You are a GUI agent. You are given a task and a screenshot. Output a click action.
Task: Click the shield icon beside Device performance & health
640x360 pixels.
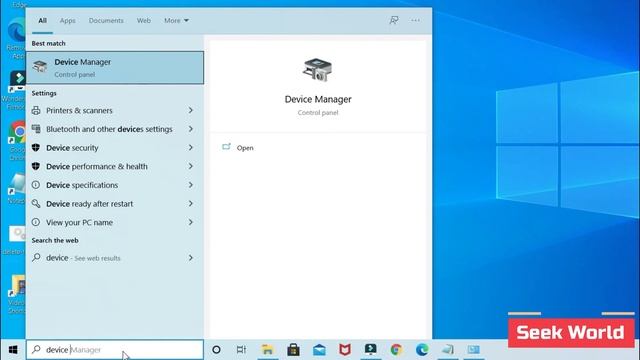36,166
